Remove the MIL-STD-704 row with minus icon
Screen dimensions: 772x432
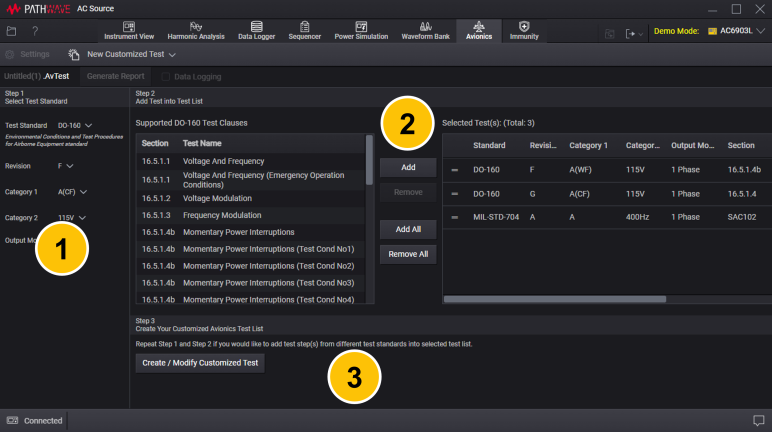tap(454, 217)
